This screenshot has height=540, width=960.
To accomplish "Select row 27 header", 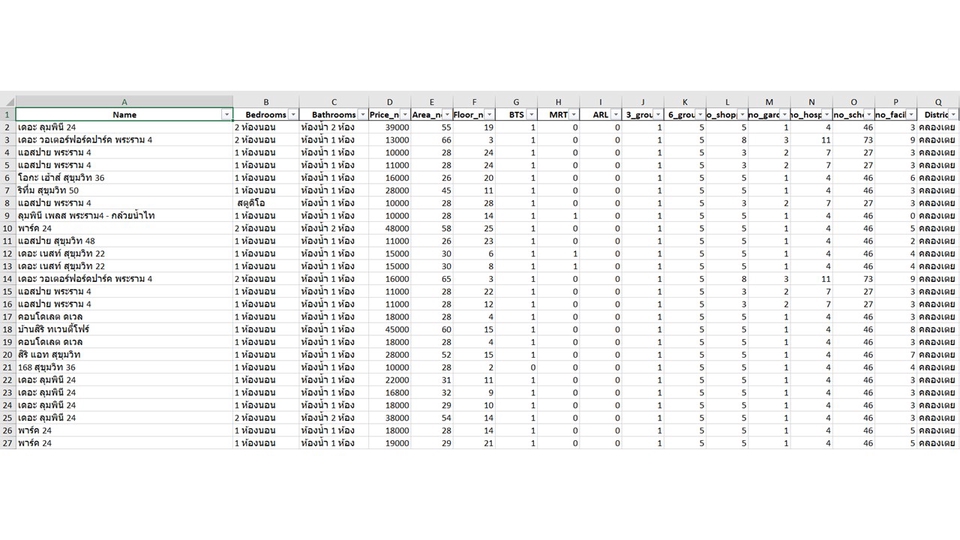I will 8,443.
